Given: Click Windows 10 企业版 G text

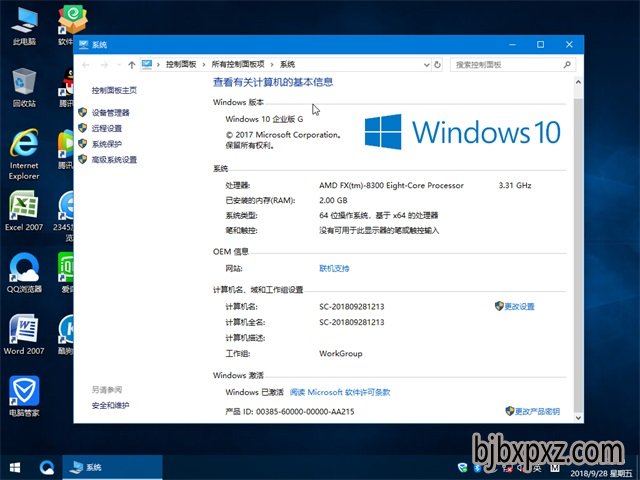Looking at the screenshot, I should tap(264, 119).
